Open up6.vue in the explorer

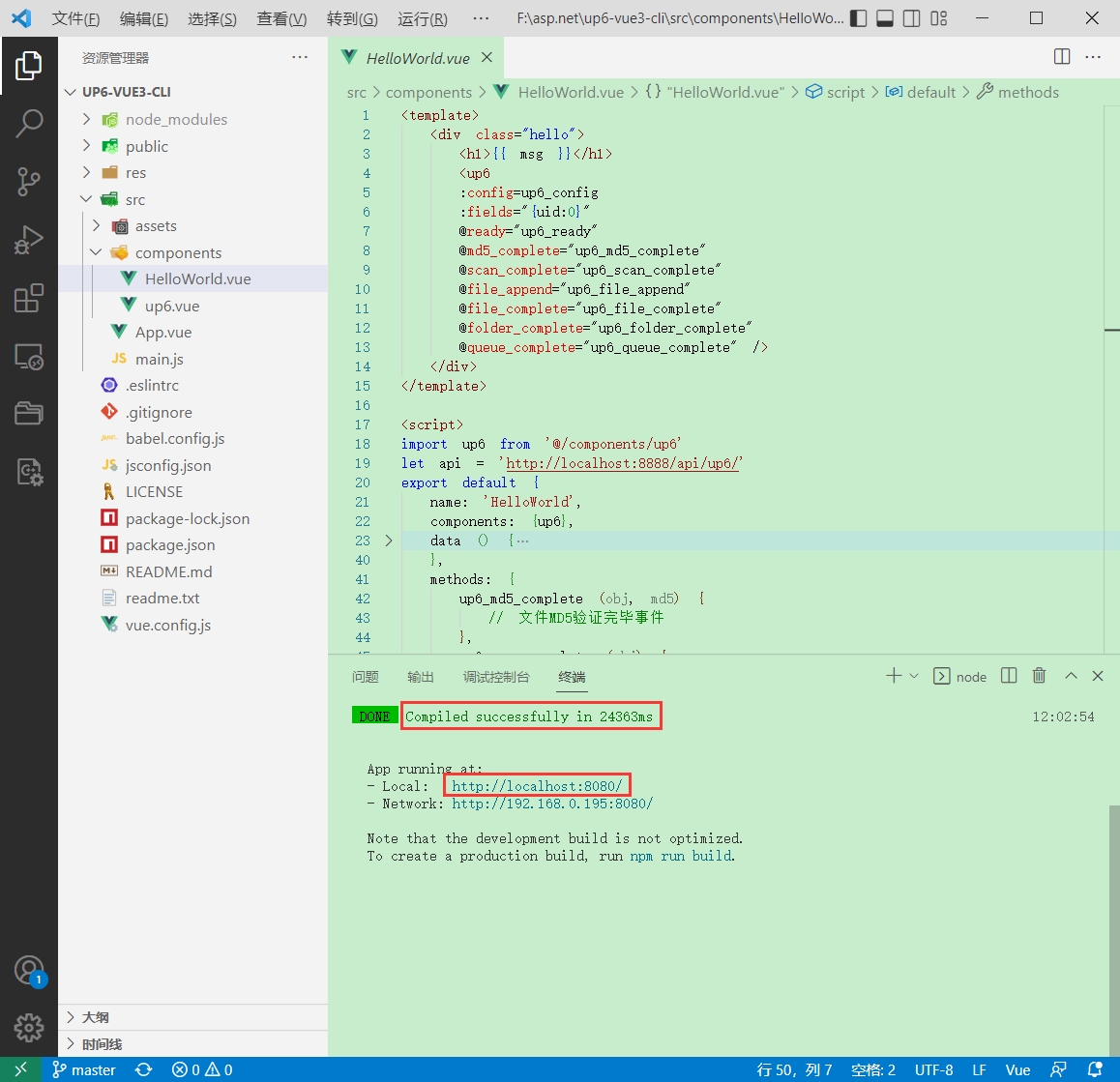(172, 306)
